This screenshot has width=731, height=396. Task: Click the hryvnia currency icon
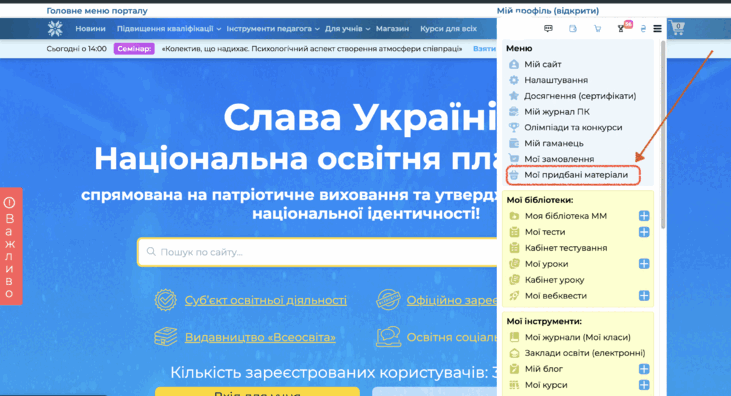point(643,29)
